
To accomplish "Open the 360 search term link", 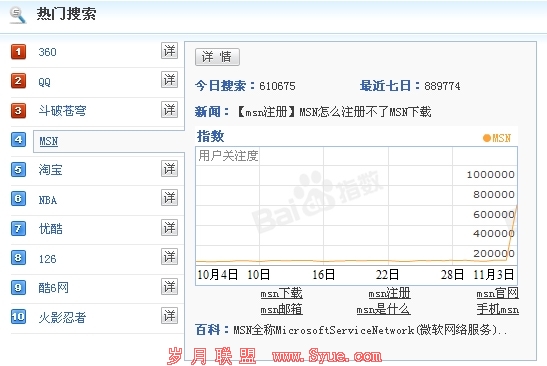I will pyautogui.click(x=47, y=52).
